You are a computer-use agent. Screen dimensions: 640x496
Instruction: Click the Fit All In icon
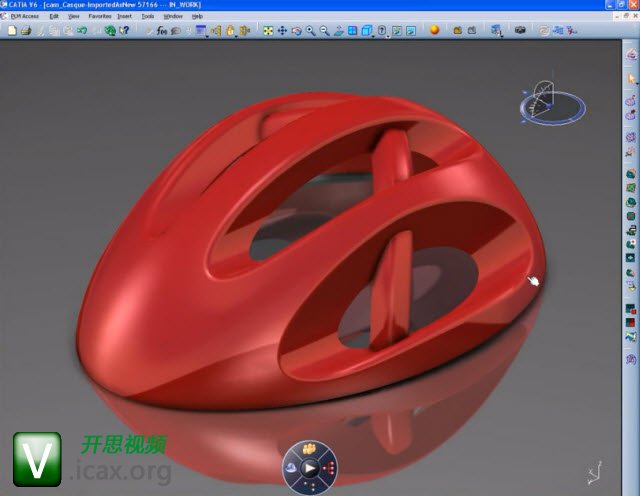point(268,31)
